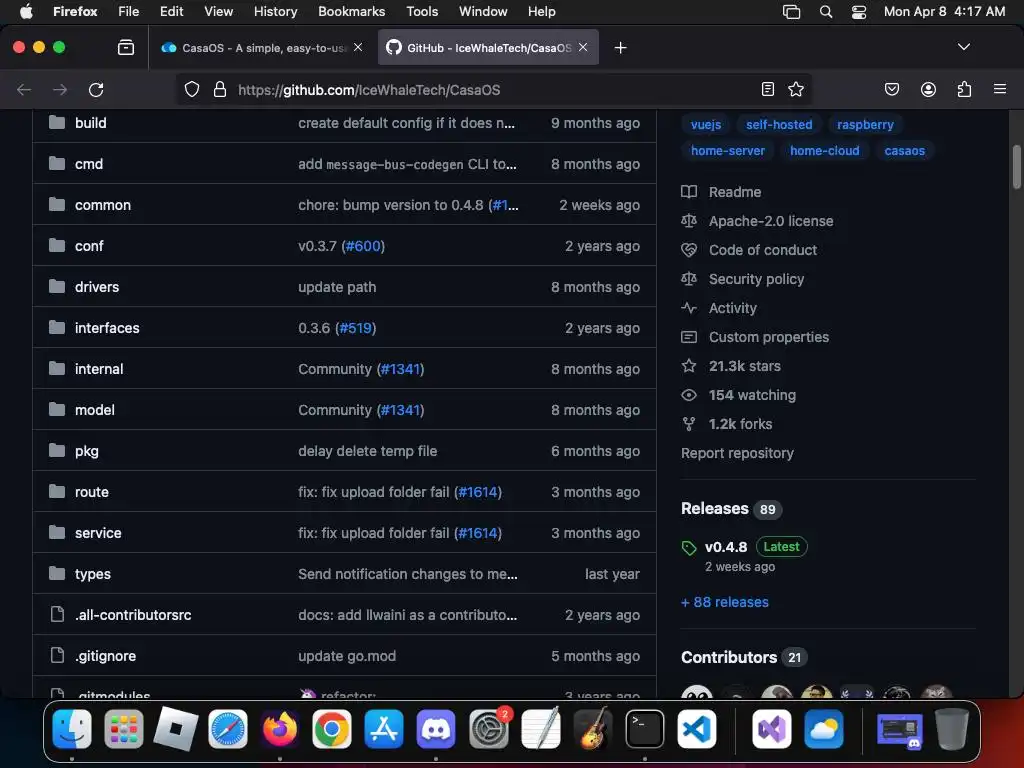View the .all-contributorsrc file
Image resolution: width=1024 pixels, height=768 pixels.
[133, 615]
